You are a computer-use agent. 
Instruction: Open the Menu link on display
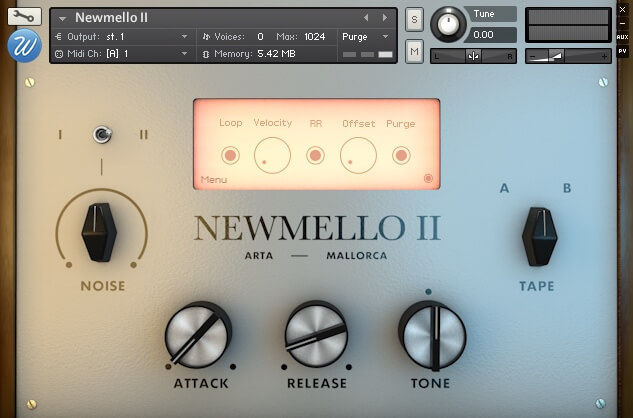coord(214,180)
